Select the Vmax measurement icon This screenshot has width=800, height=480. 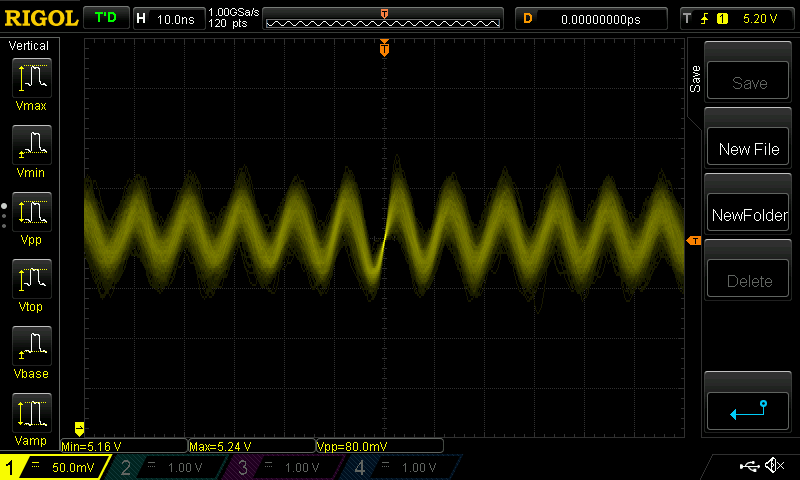[31, 79]
